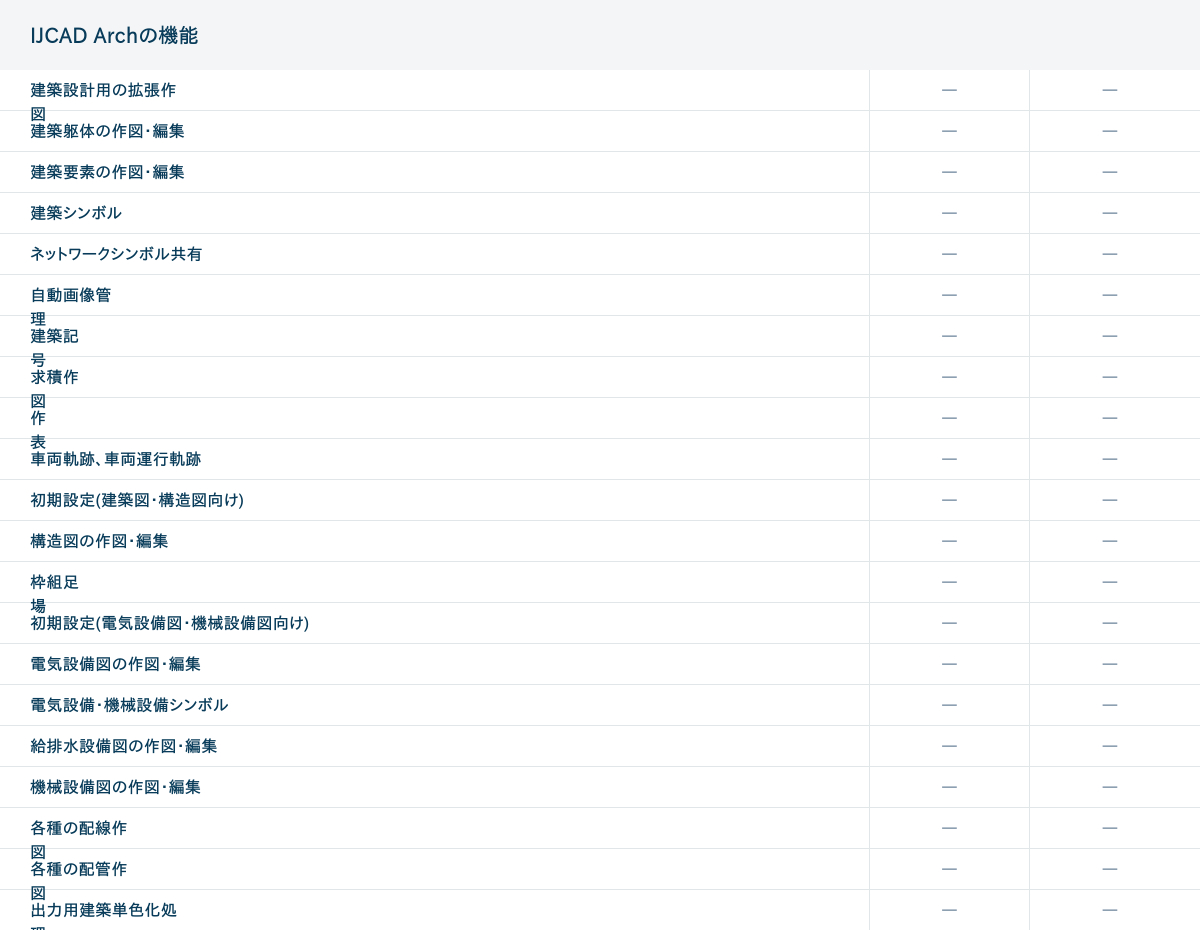Select 初期設定(電気設備図・機械設備図向け) row label
This screenshot has height=930, width=1200.
point(169,623)
